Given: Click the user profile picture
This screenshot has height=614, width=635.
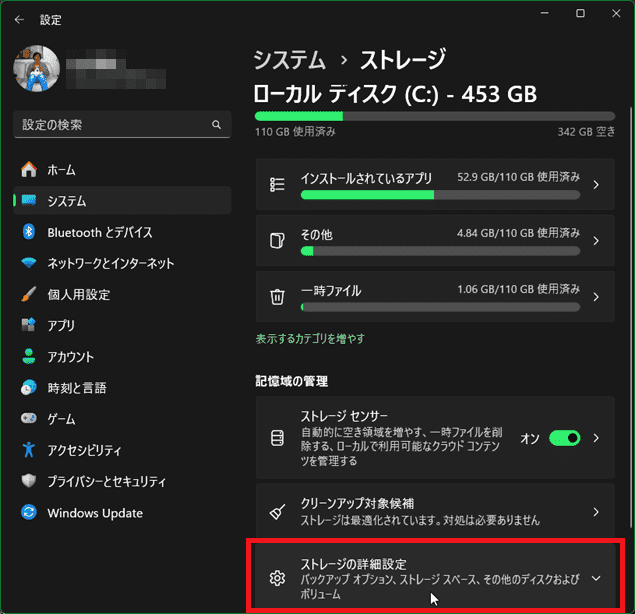Looking at the screenshot, I should click(36, 68).
